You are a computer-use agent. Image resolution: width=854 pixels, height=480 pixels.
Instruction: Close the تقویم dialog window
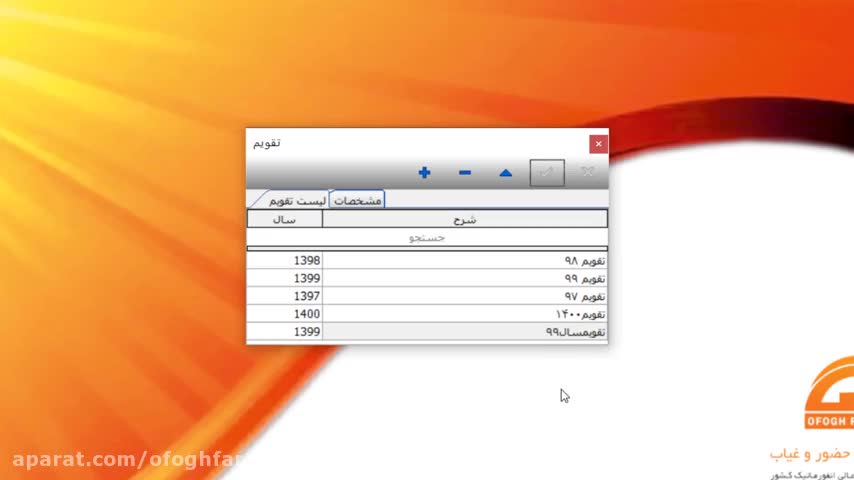pos(598,144)
